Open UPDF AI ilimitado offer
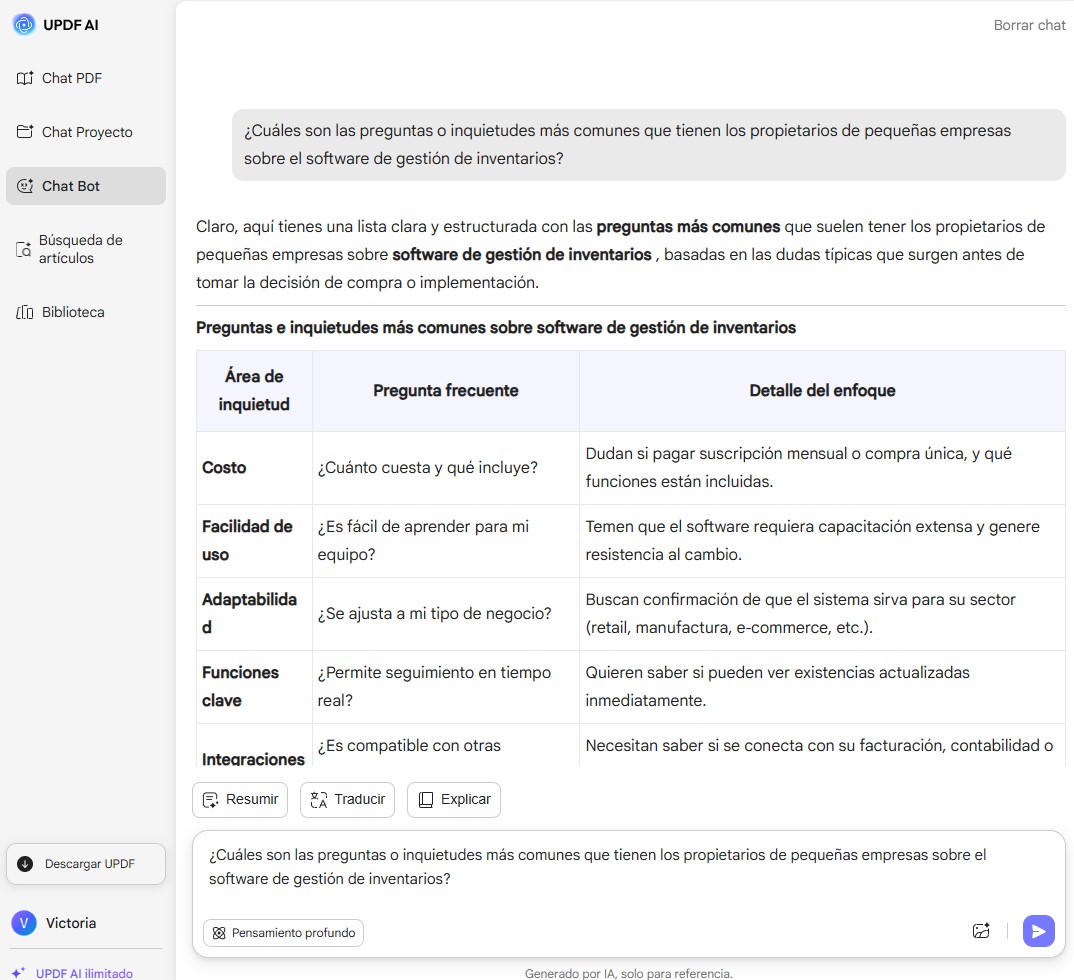 coord(73,972)
